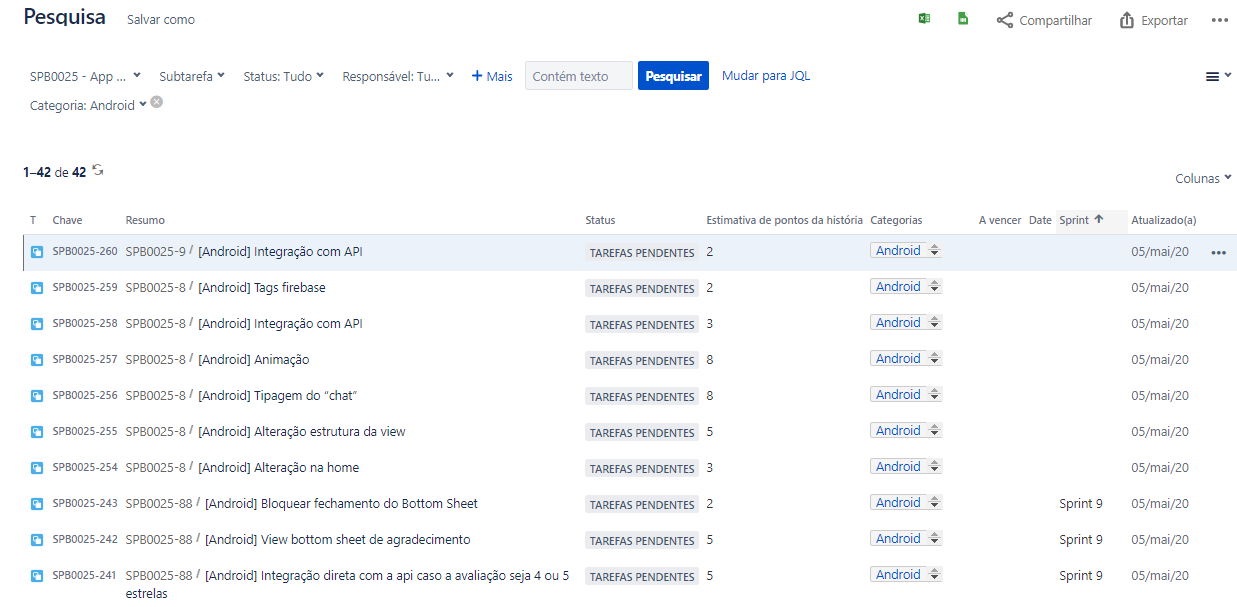
Task: Click subtask type icon for SPB0025-243
Action: click(37, 504)
